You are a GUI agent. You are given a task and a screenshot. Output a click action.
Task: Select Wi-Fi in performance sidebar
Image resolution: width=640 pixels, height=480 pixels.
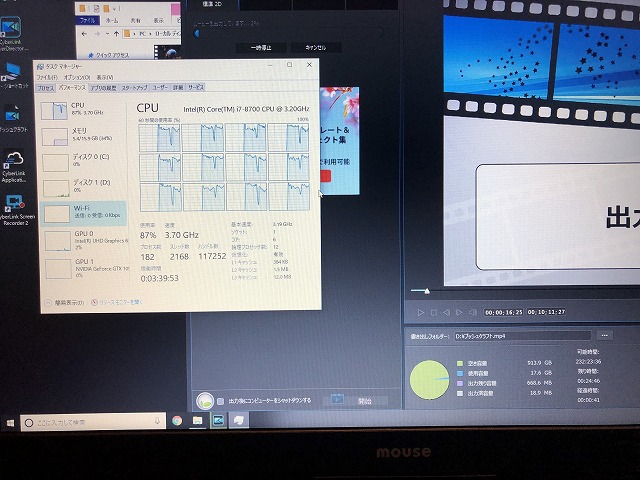click(83, 213)
